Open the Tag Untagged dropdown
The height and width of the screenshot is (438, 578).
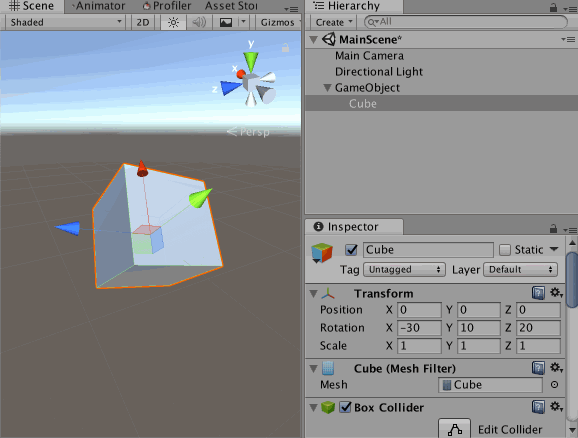[404, 270]
